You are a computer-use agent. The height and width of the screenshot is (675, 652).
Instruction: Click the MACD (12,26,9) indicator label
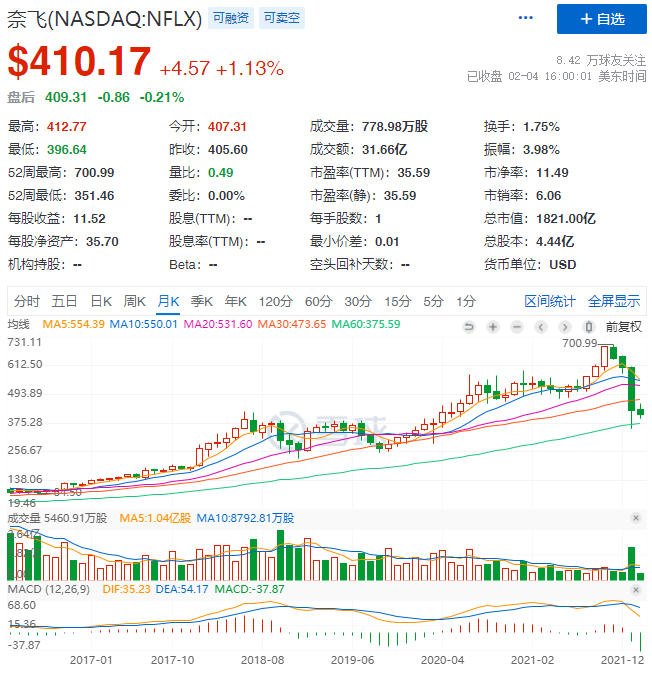pos(49,589)
